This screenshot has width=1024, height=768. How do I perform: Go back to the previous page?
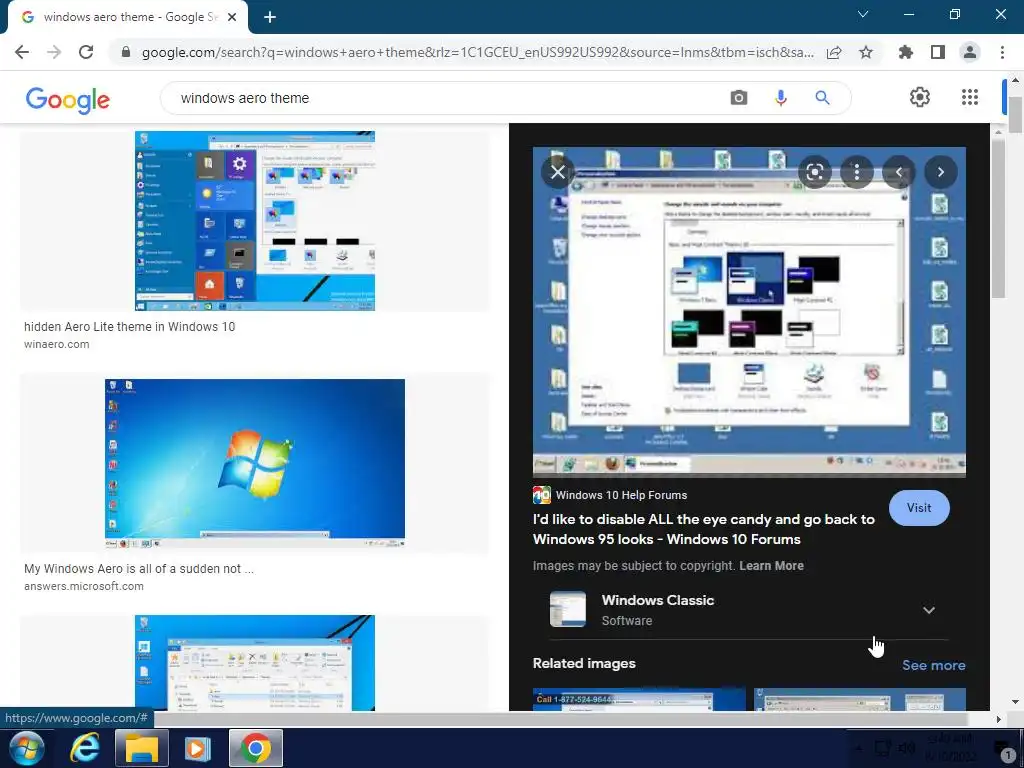pos(22,52)
